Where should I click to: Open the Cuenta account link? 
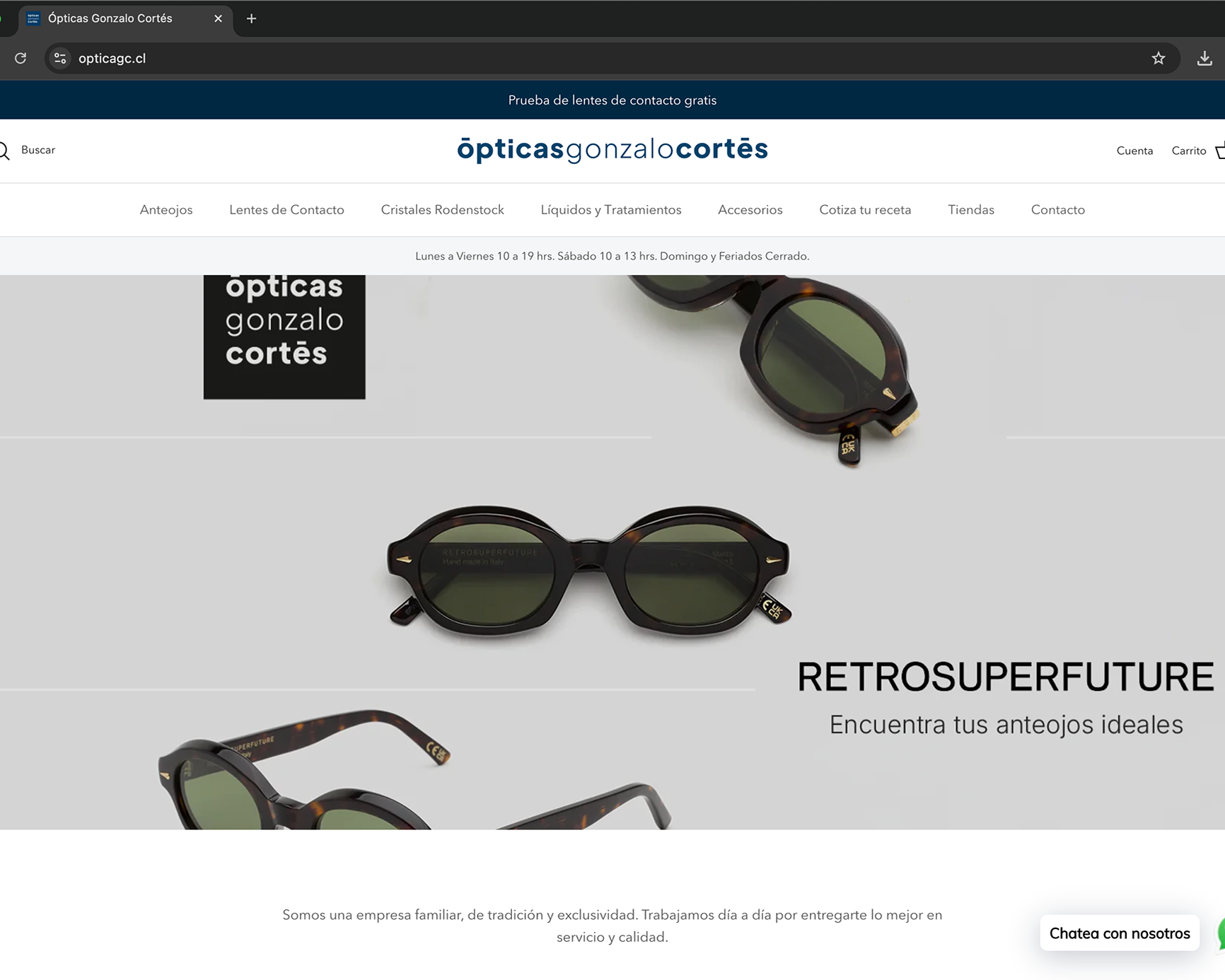tap(1134, 151)
